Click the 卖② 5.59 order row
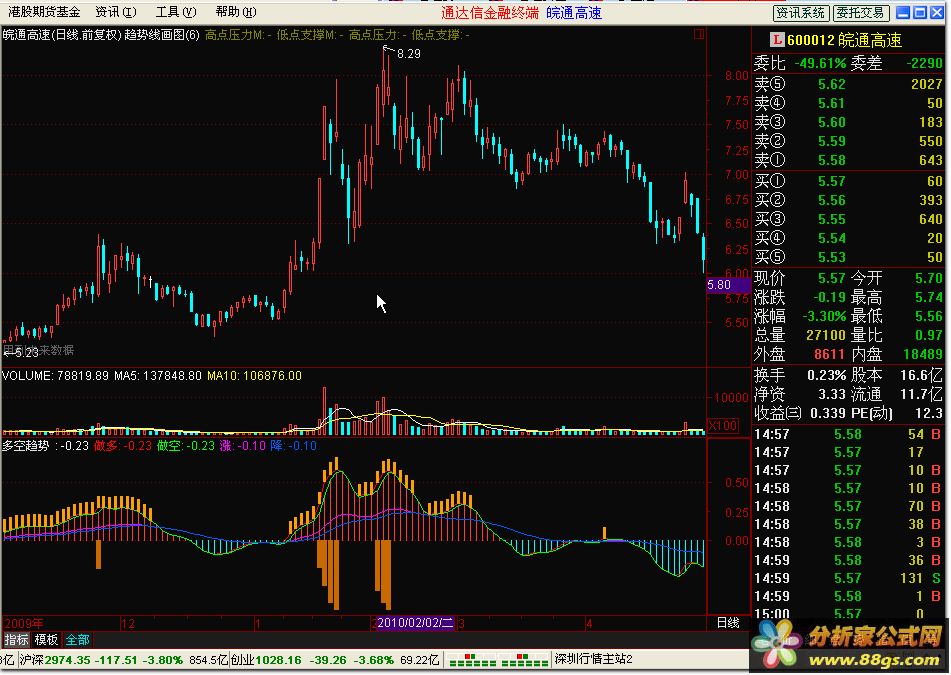Screen dimensions: 951x675 (x=849, y=141)
